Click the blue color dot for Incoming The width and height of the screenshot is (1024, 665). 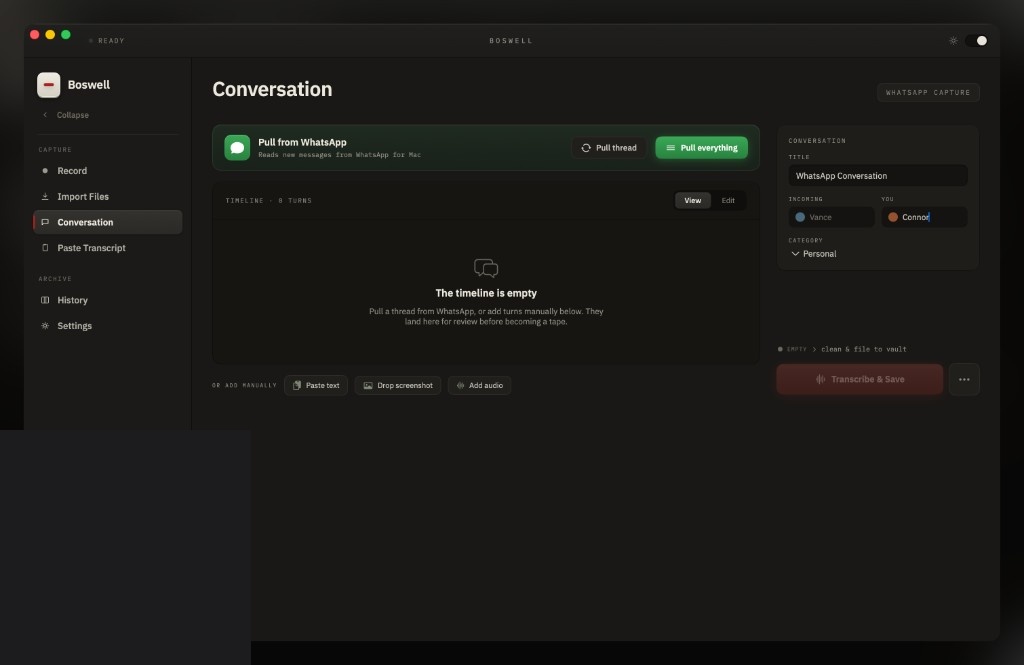point(800,217)
